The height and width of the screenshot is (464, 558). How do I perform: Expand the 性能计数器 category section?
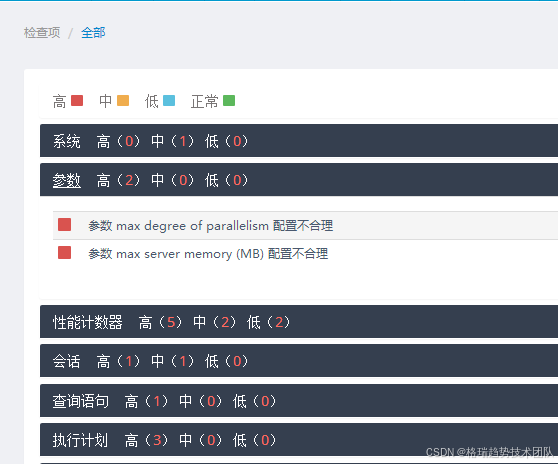point(299,322)
